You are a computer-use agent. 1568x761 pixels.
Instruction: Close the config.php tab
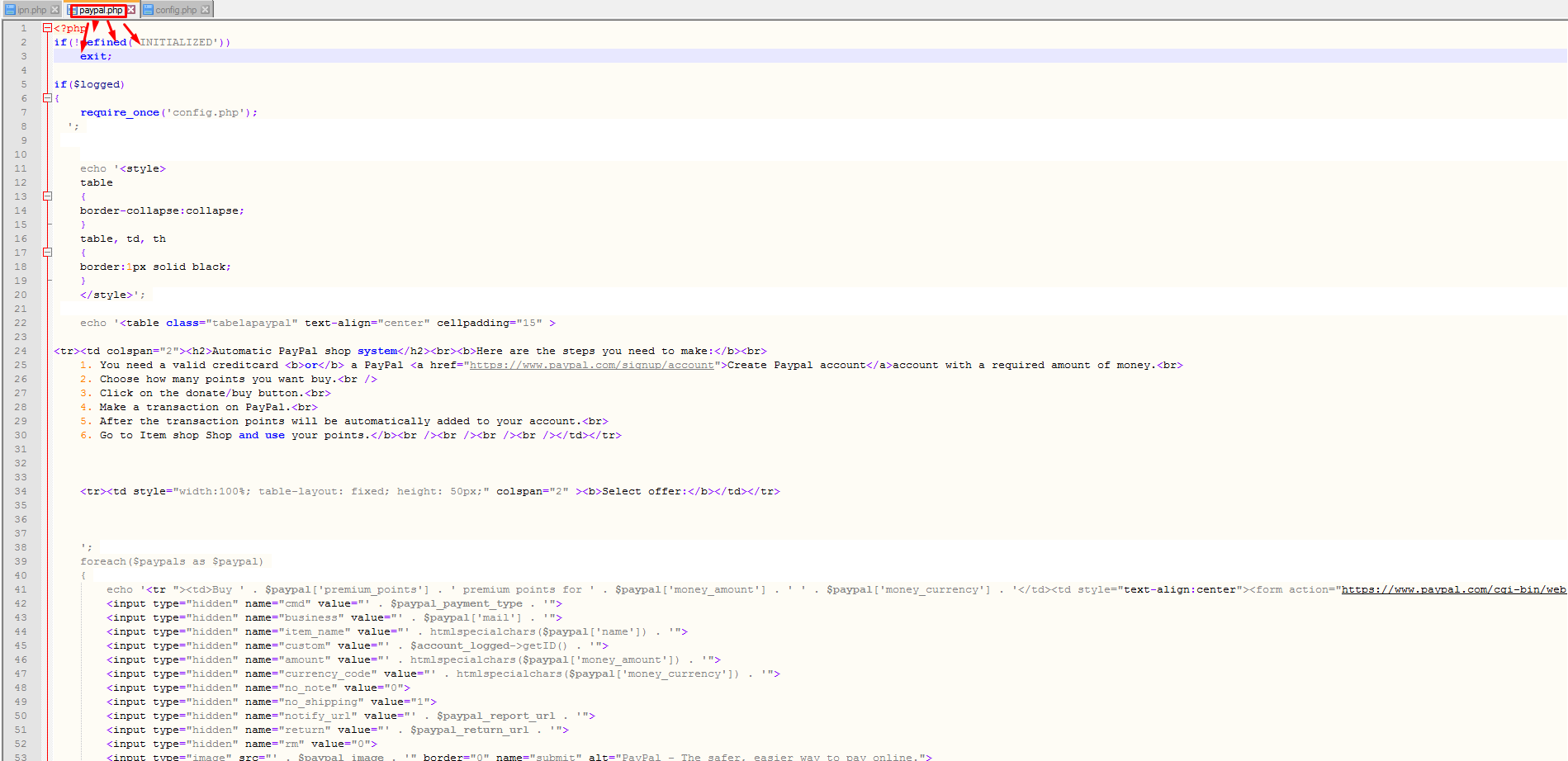click(x=205, y=10)
